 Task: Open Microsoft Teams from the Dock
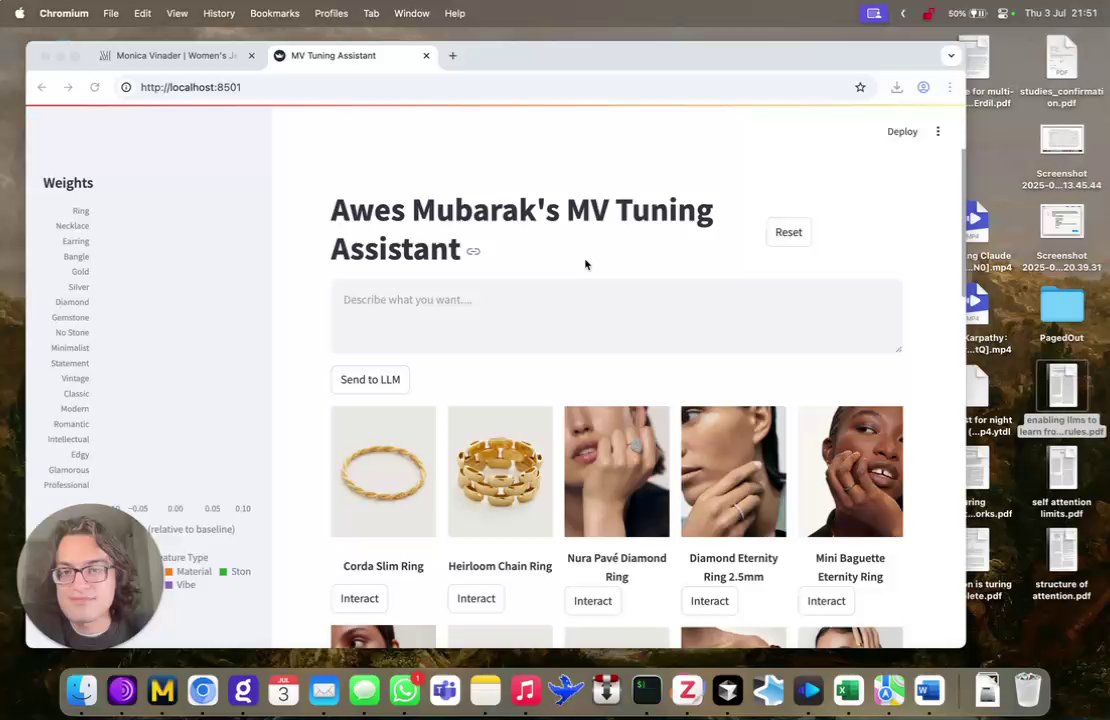coord(445,690)
